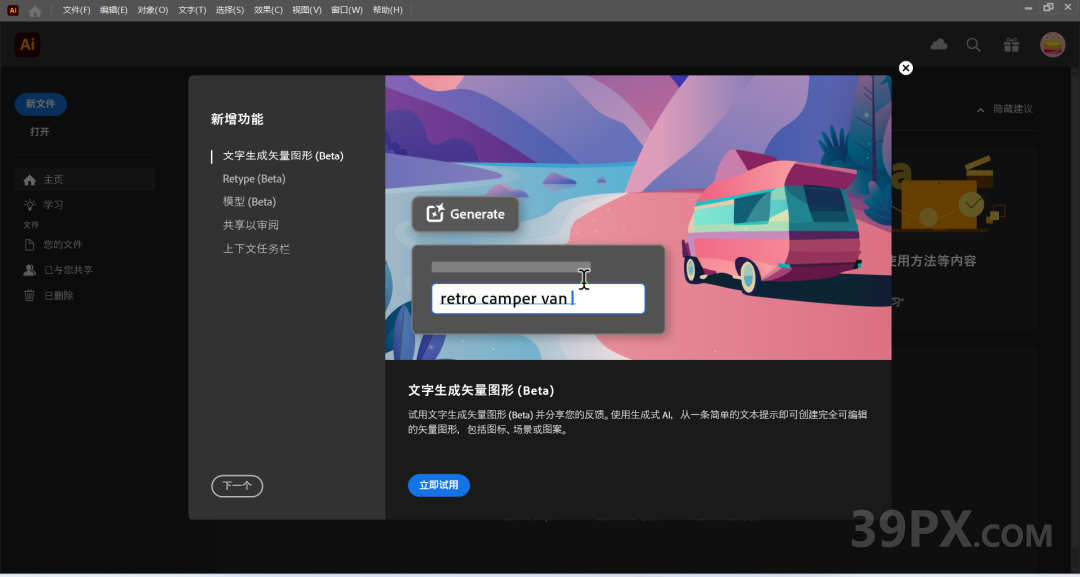Image resolution: width=1080 pixels, height=577 pixels.
Task: Click the 新增功能 heading
Action: pyautogui.click(x=237, y=119)
